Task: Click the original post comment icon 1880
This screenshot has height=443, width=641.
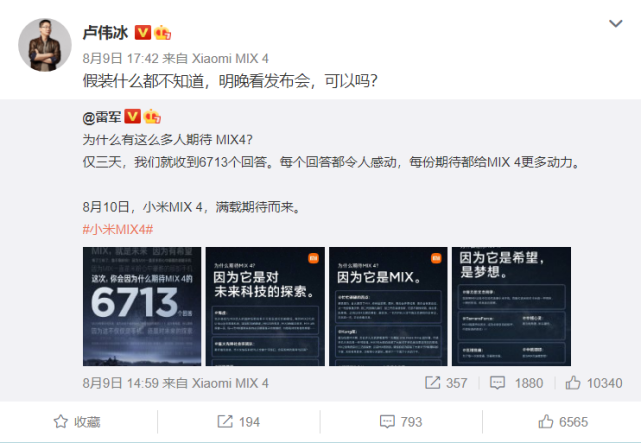Action: click(x=516, y=383)
